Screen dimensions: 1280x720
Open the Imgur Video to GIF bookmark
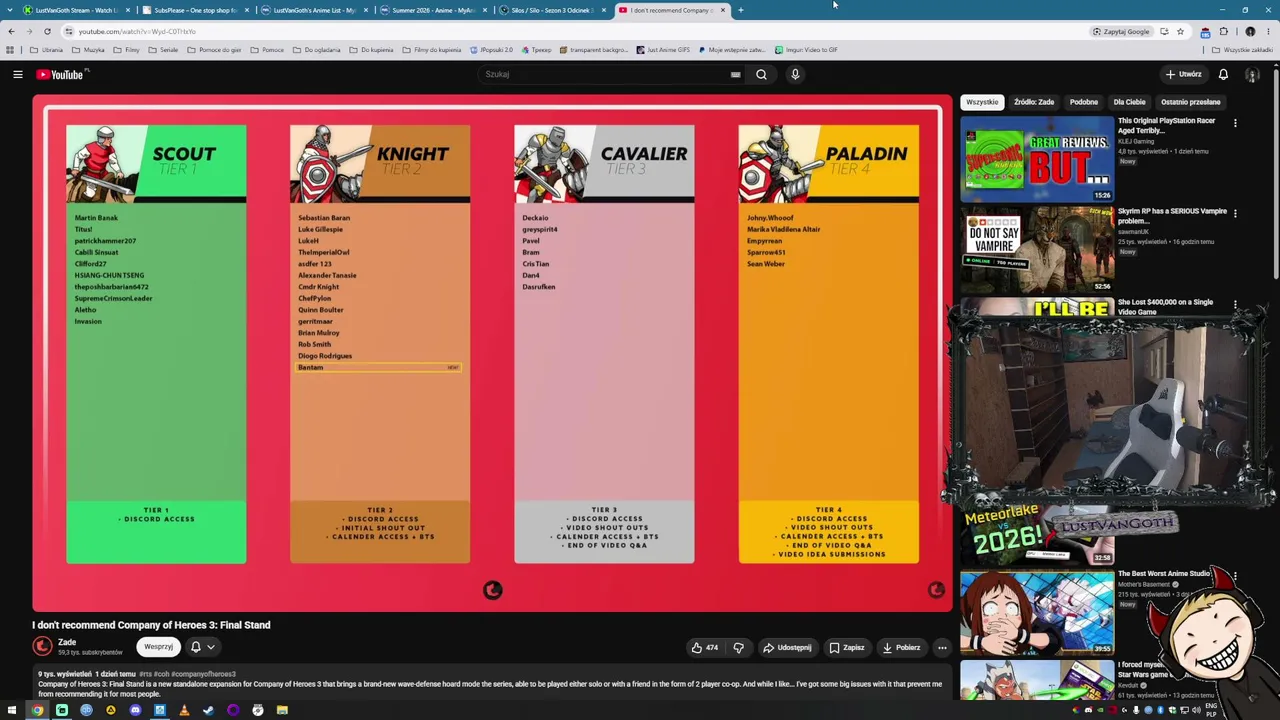(806, 50)
